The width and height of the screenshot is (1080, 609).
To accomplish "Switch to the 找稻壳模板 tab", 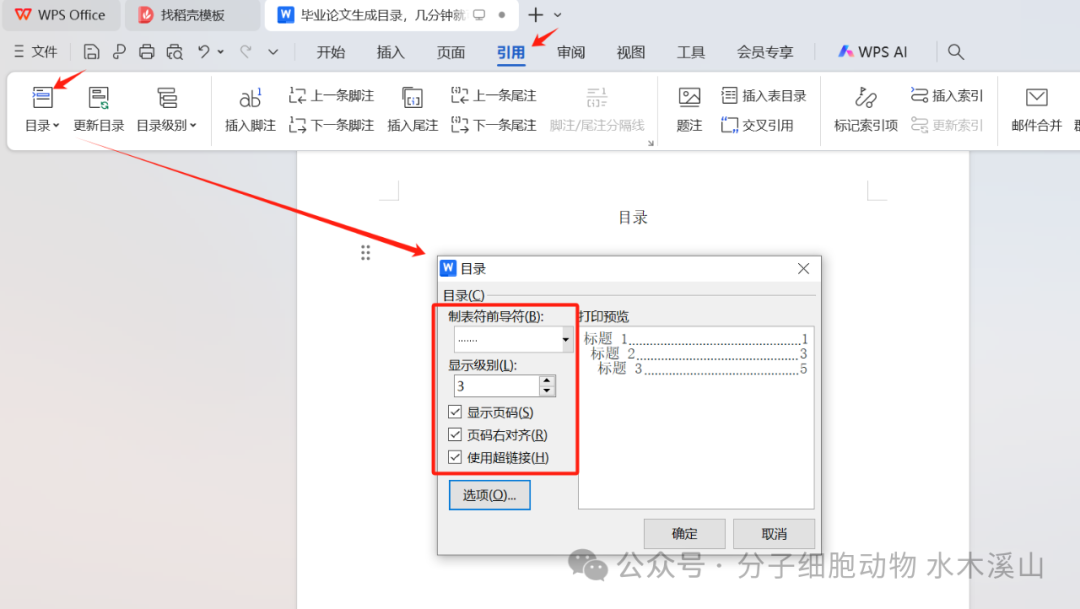I will (x=193, y=15).
